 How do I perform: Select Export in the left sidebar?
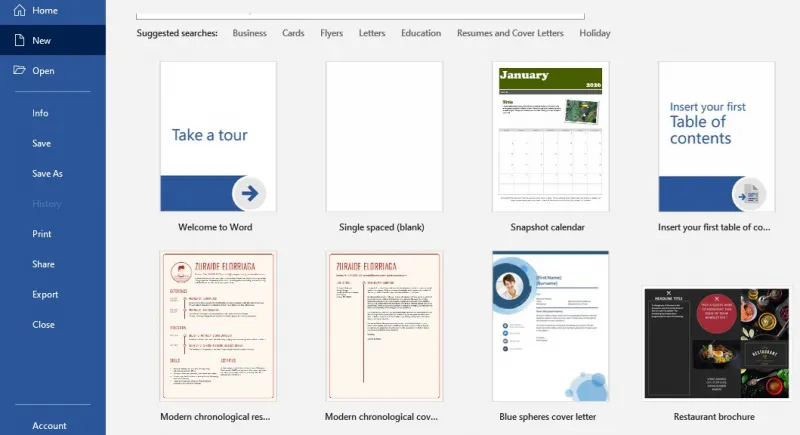(45, 294)
